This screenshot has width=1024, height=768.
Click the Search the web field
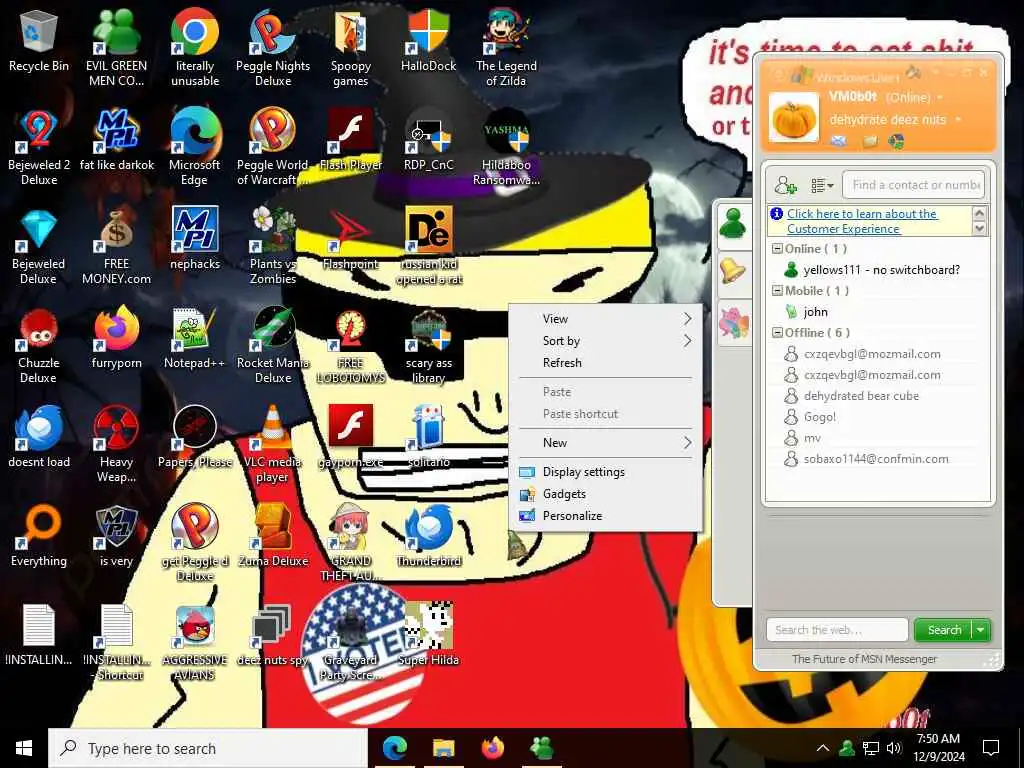(837, 630)
